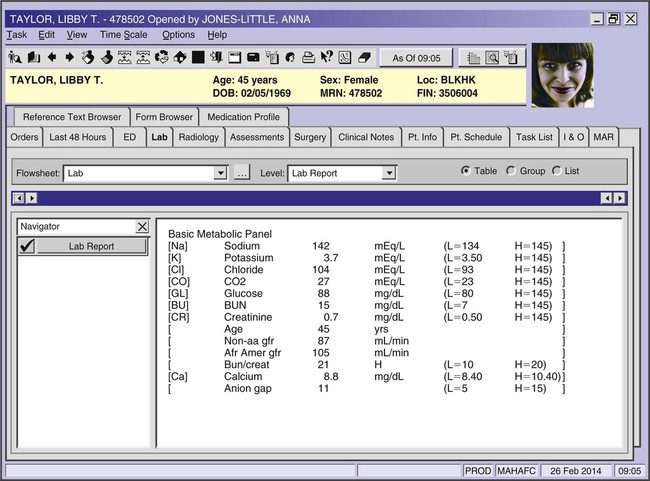The width and height of the screenshot is (650, 481).
Task: Open the Time Scale menu
Action: click(124, 34)
